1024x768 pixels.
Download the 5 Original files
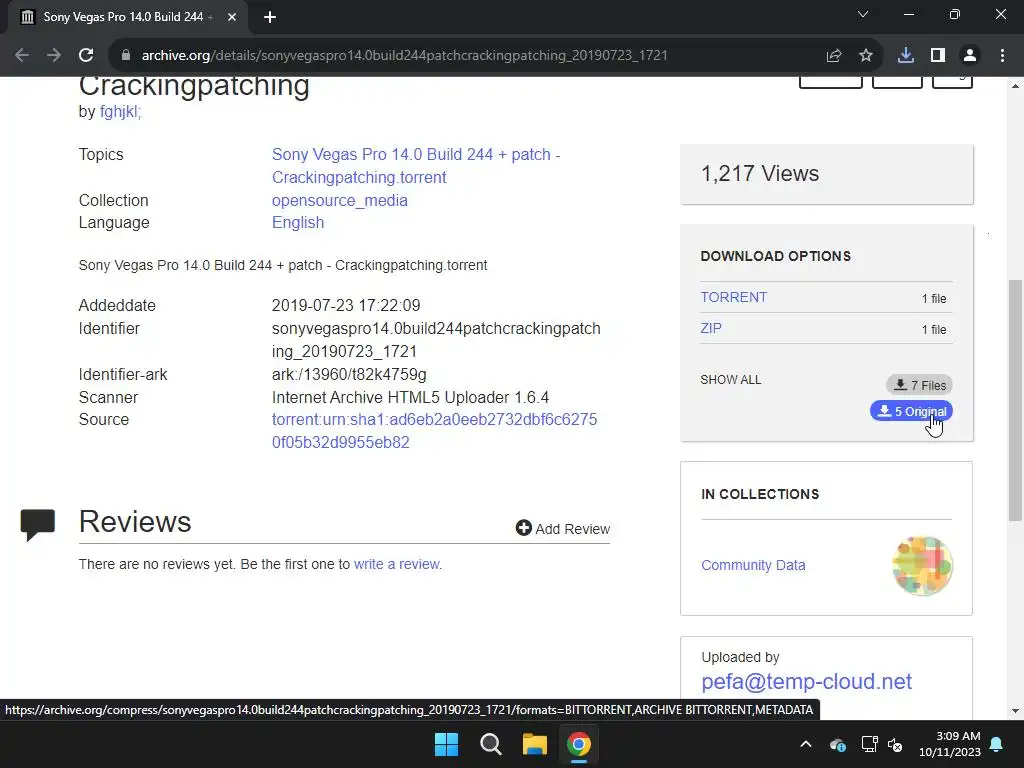coord(911,411)
